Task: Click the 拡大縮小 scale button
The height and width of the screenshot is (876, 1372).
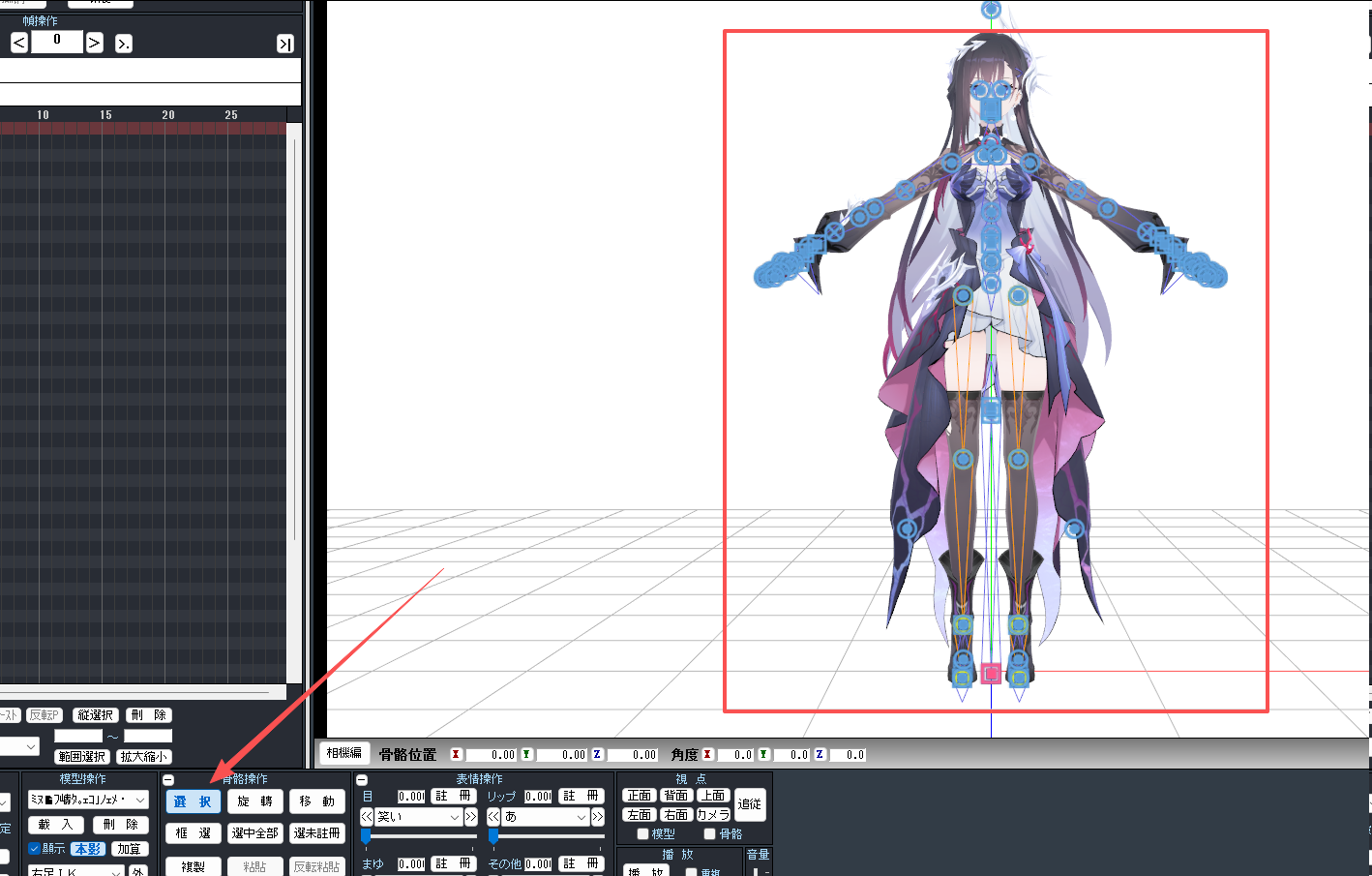Action: tap(144, 757)
